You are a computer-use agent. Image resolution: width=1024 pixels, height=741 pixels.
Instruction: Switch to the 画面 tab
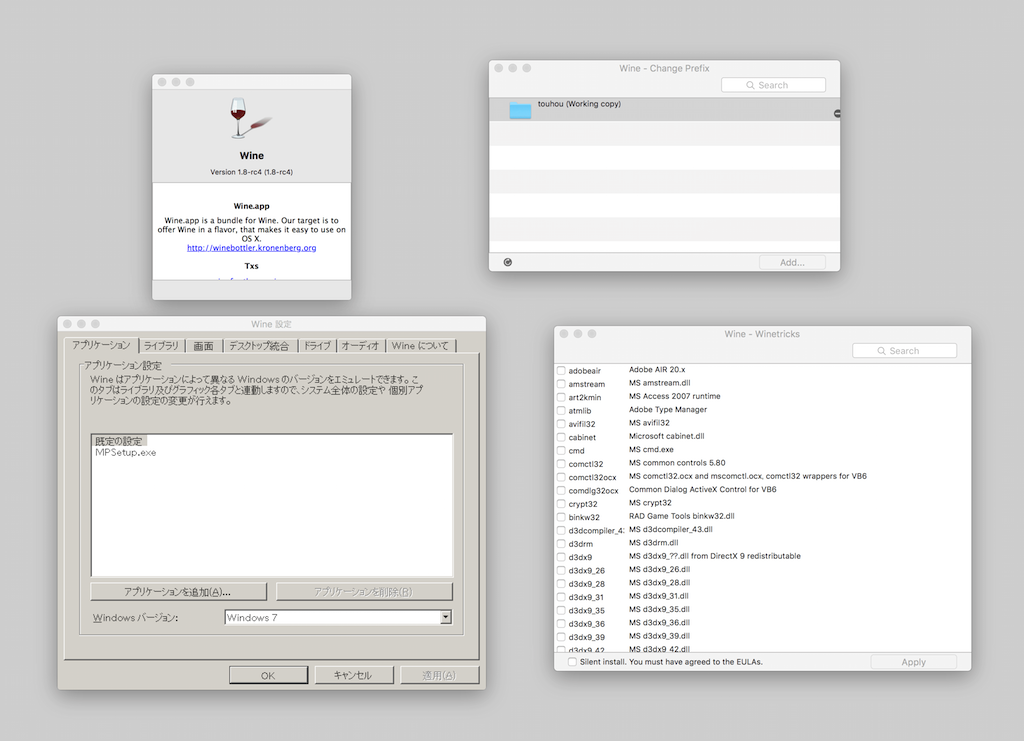(x=204, y=346)
